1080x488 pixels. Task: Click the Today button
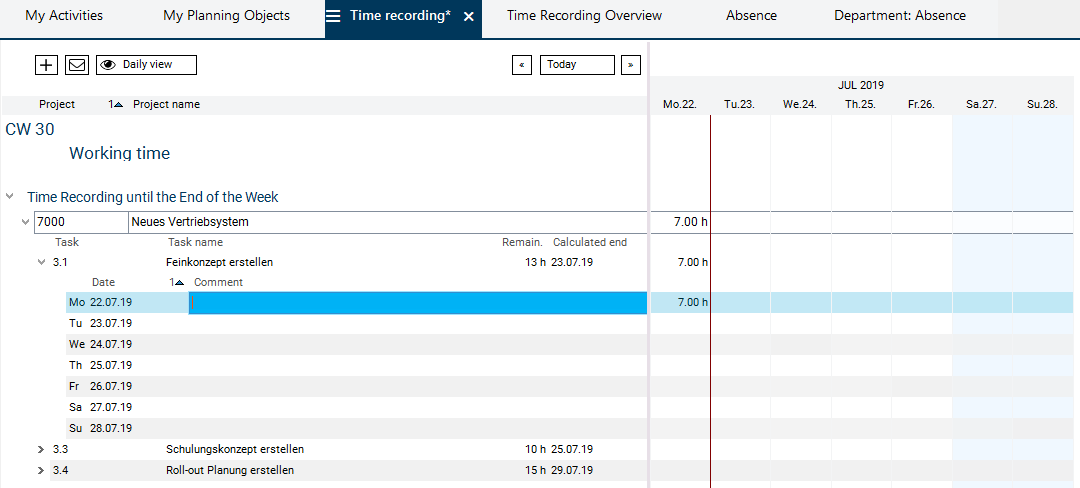pyautogui.click(x=577, y=65)
